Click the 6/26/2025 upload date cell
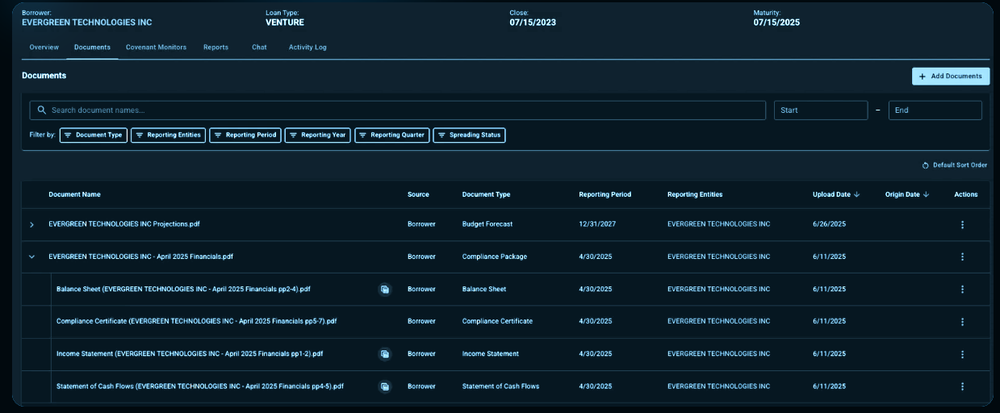The height and width of the screenshot is (413, 1000). [x=829, y=224]
